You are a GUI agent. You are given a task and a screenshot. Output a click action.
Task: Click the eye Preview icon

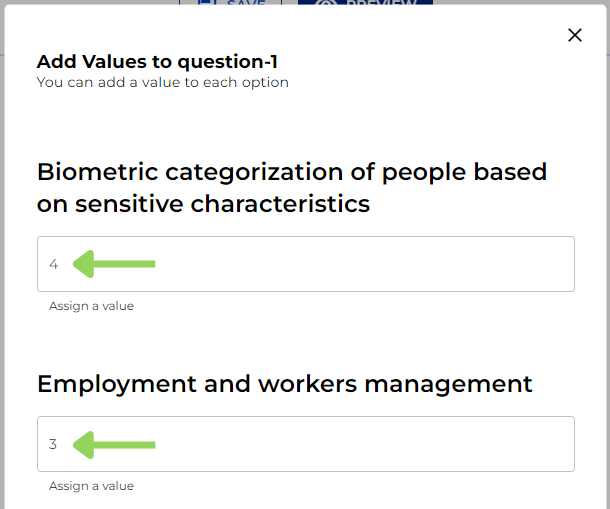pyautogui.click(x=327, y=4)
